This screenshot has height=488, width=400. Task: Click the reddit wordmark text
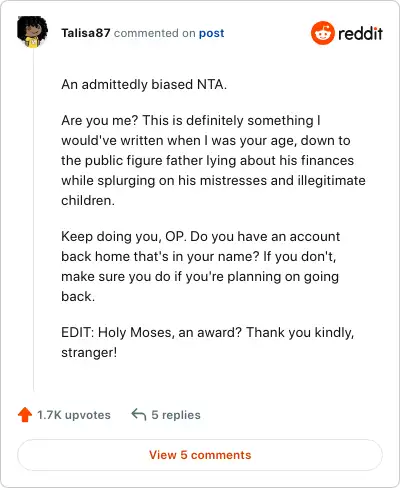[360, 33]
